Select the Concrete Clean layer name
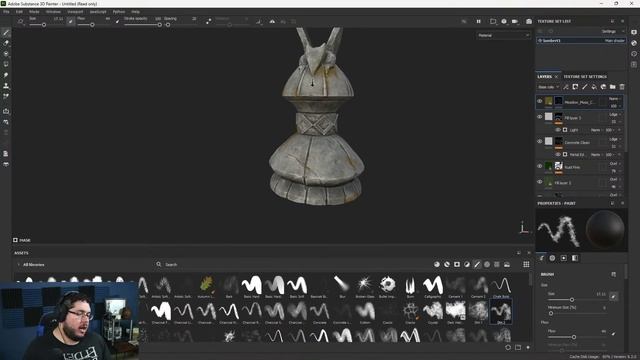Screen dimensions: 640x360 577,142
